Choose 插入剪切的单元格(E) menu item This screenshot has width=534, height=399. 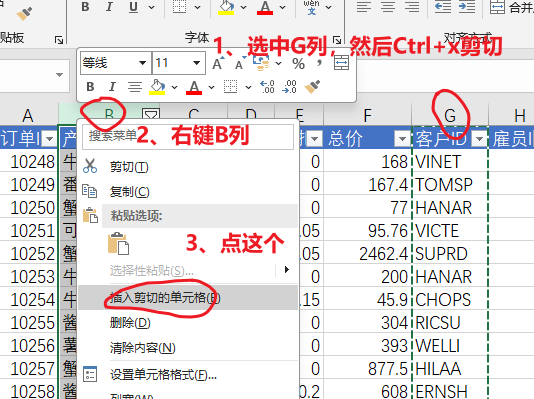[x=188, y=298]
